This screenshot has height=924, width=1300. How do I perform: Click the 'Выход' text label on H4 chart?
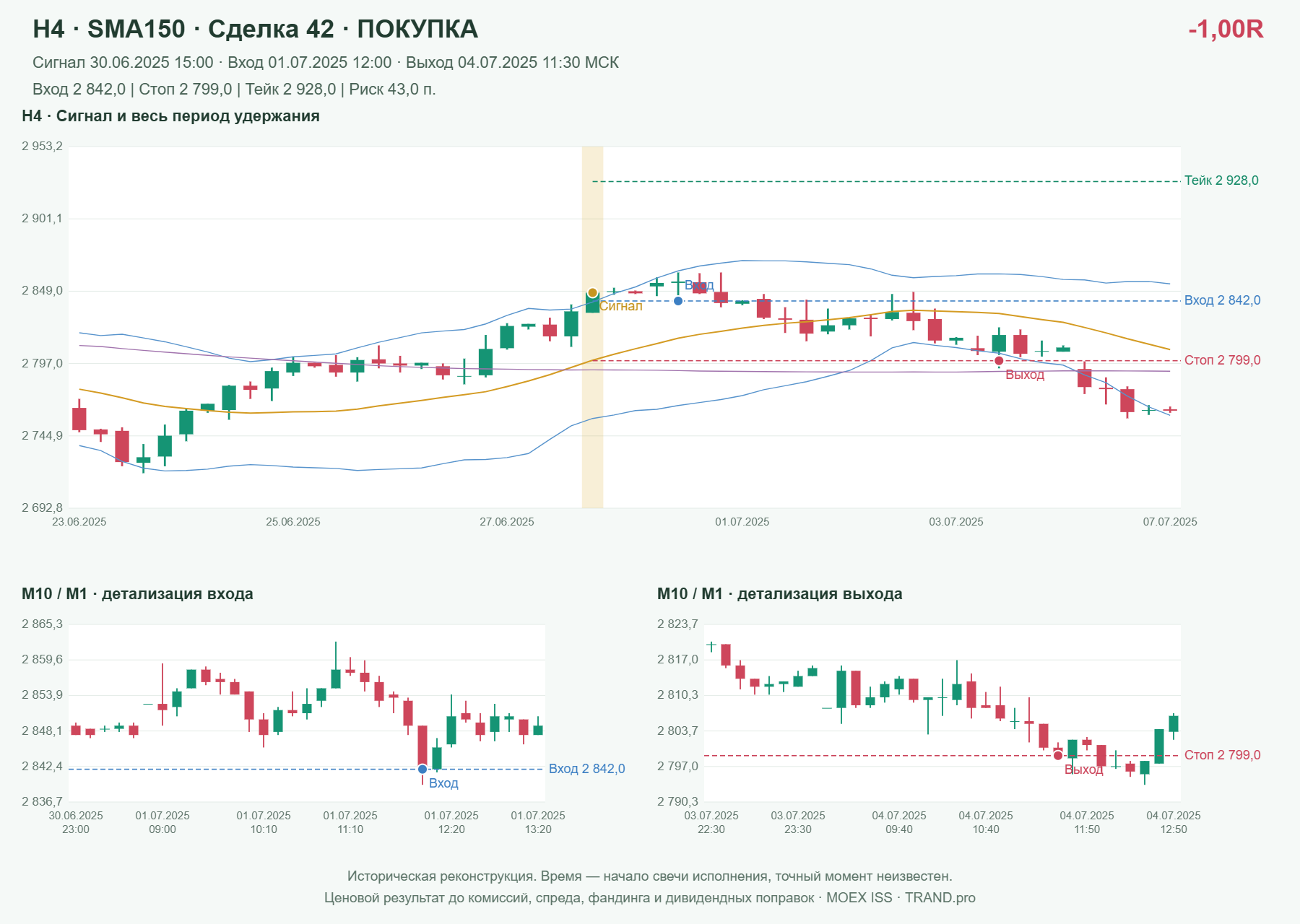(x=1025, y=375)
